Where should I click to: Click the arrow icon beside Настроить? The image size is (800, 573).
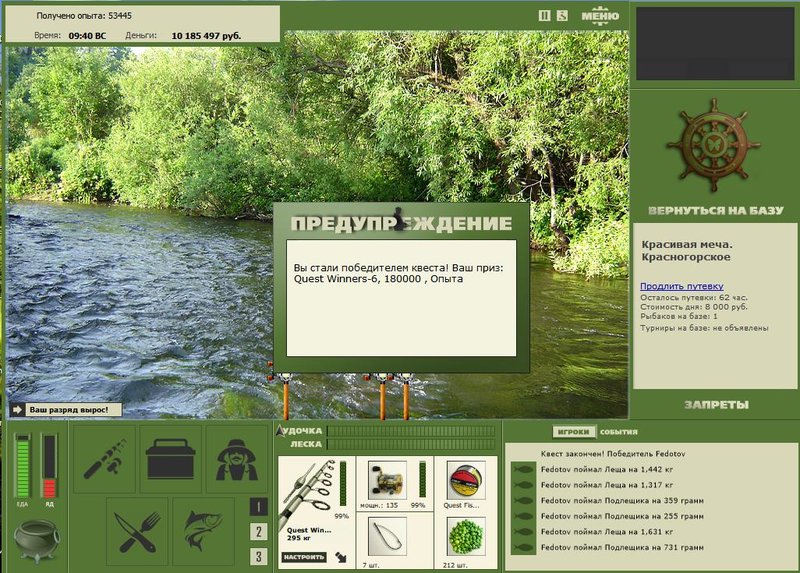[x=341, y=557]
